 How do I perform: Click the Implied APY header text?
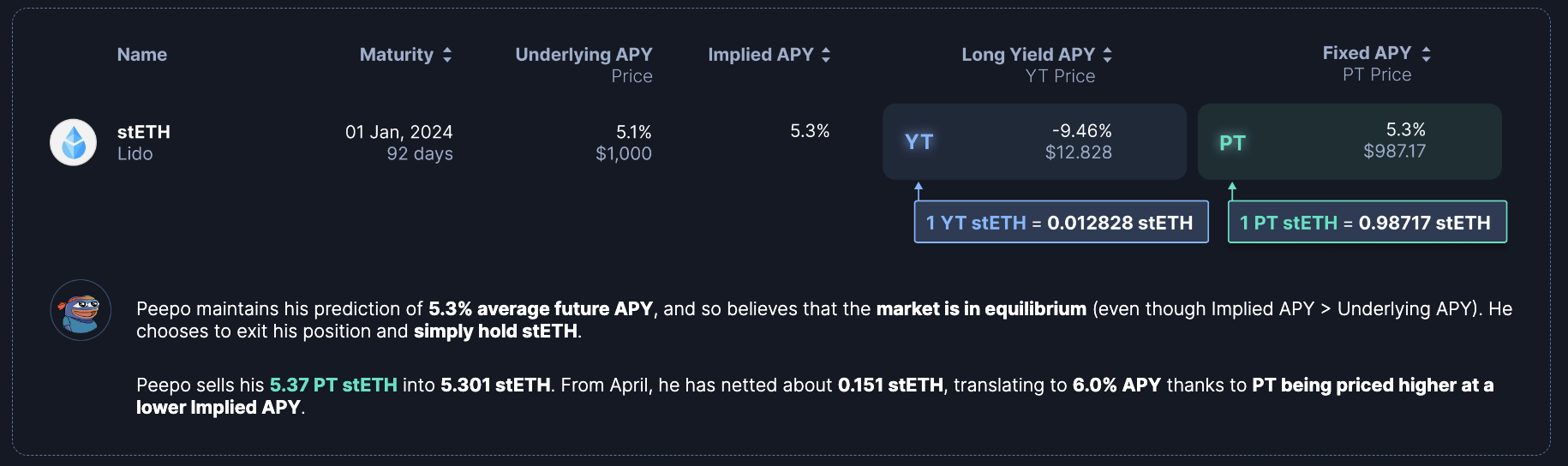coord(760,55)
